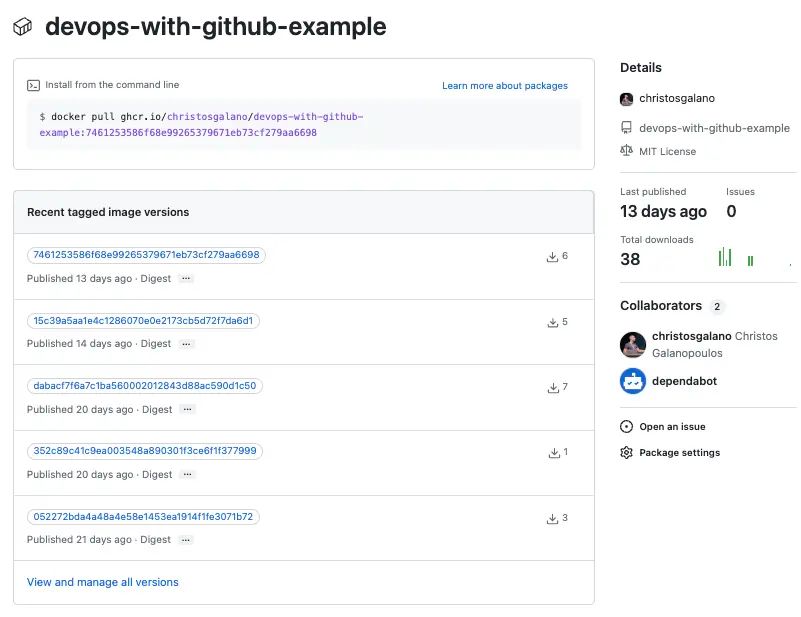The height and width of the screenshot is (617, 801).
Task: Click the Open an issue circle icon
Action: (627, 427)
